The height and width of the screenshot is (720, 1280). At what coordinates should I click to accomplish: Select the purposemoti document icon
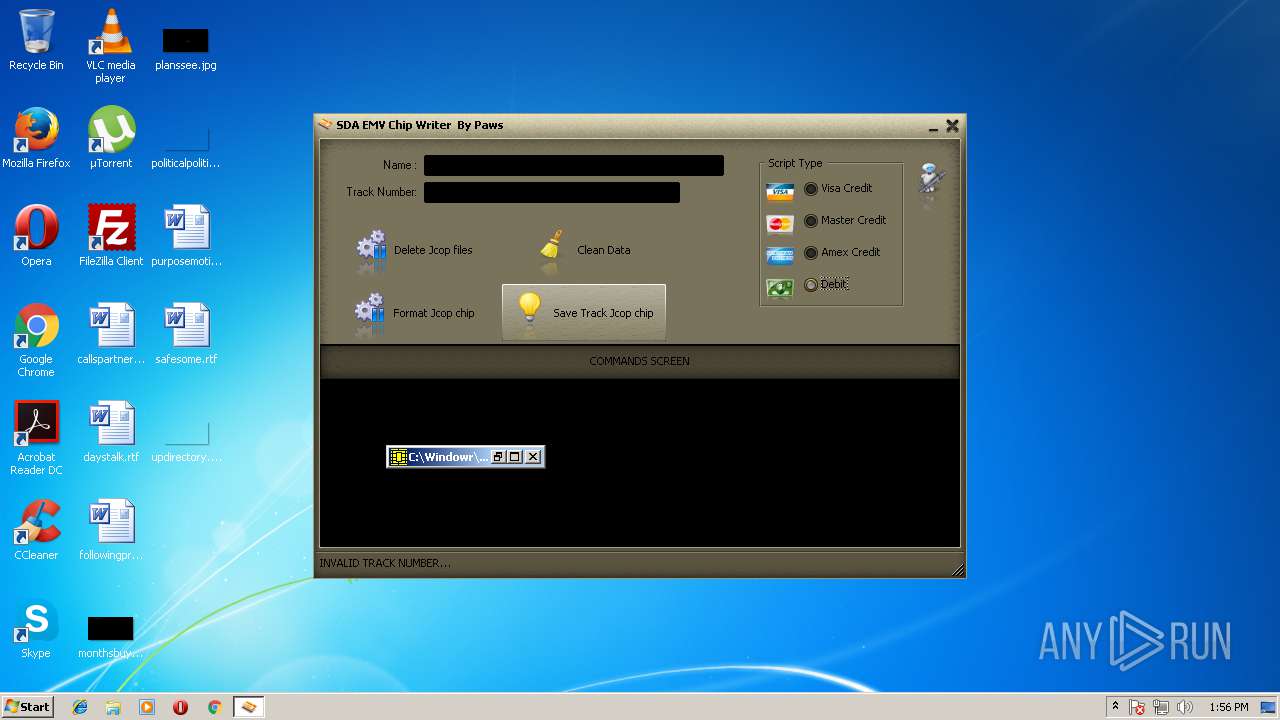pos(186,236)
